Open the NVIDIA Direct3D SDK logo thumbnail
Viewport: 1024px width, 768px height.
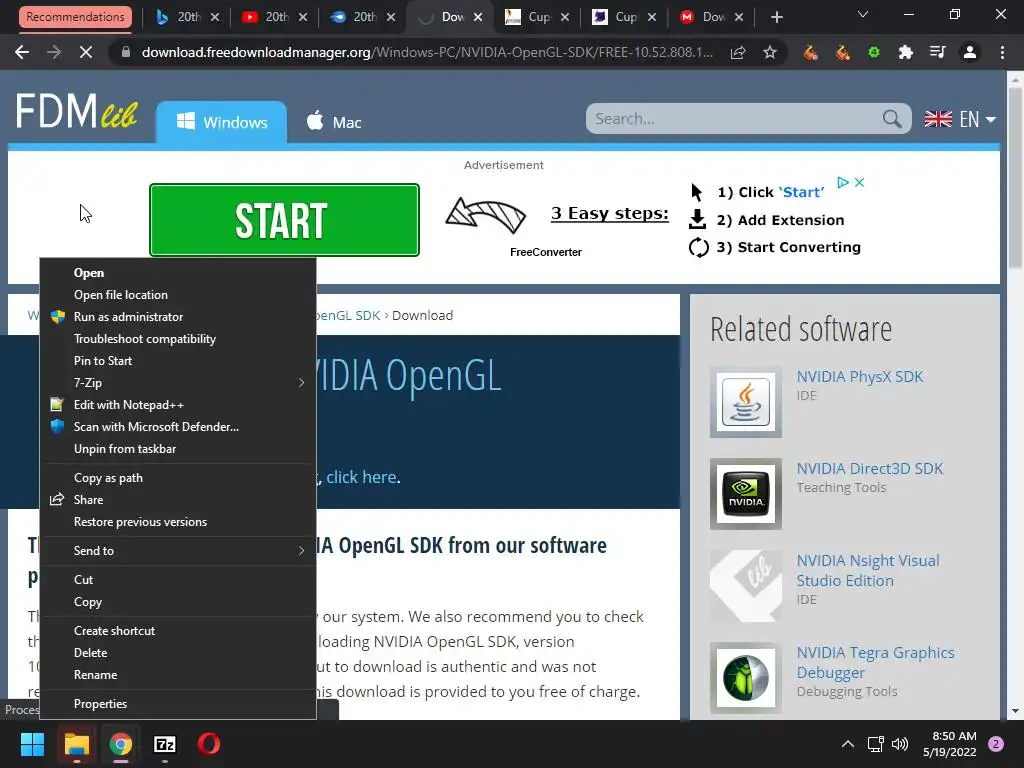[746, 494]
